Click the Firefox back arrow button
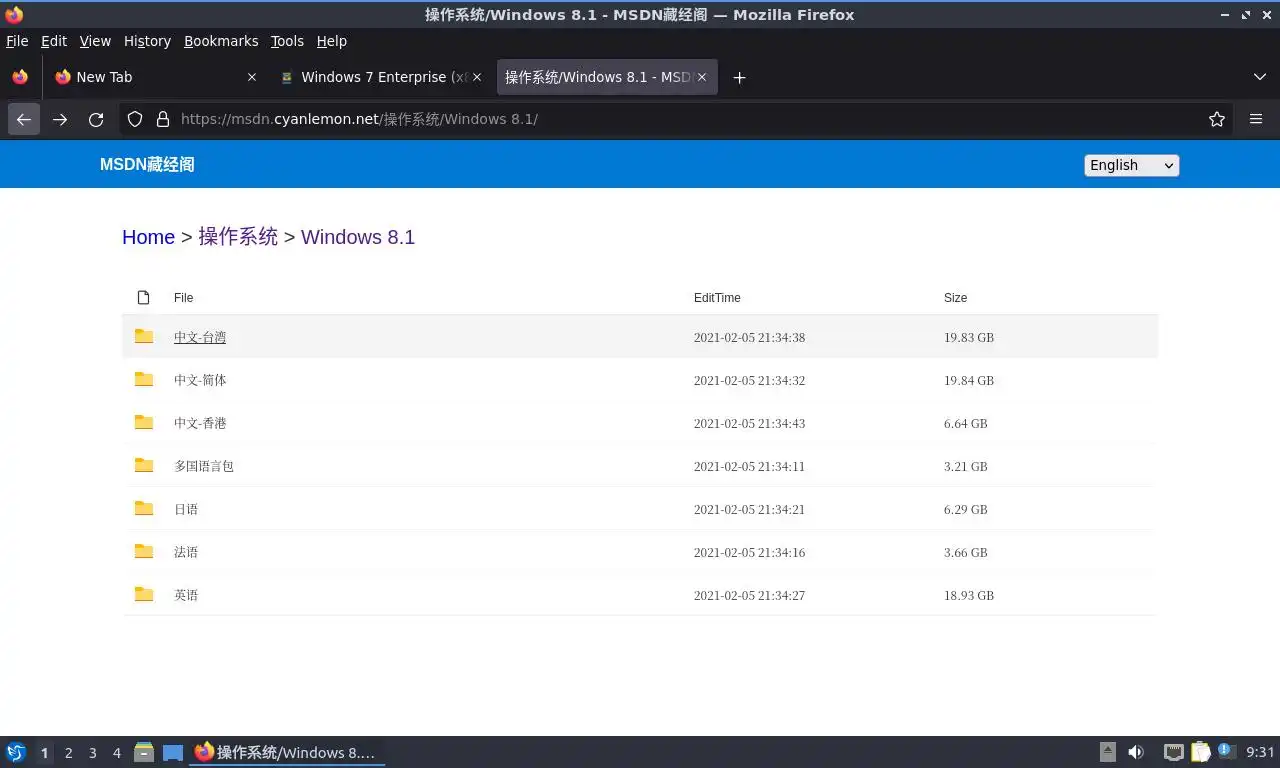 tap(24, 119)
